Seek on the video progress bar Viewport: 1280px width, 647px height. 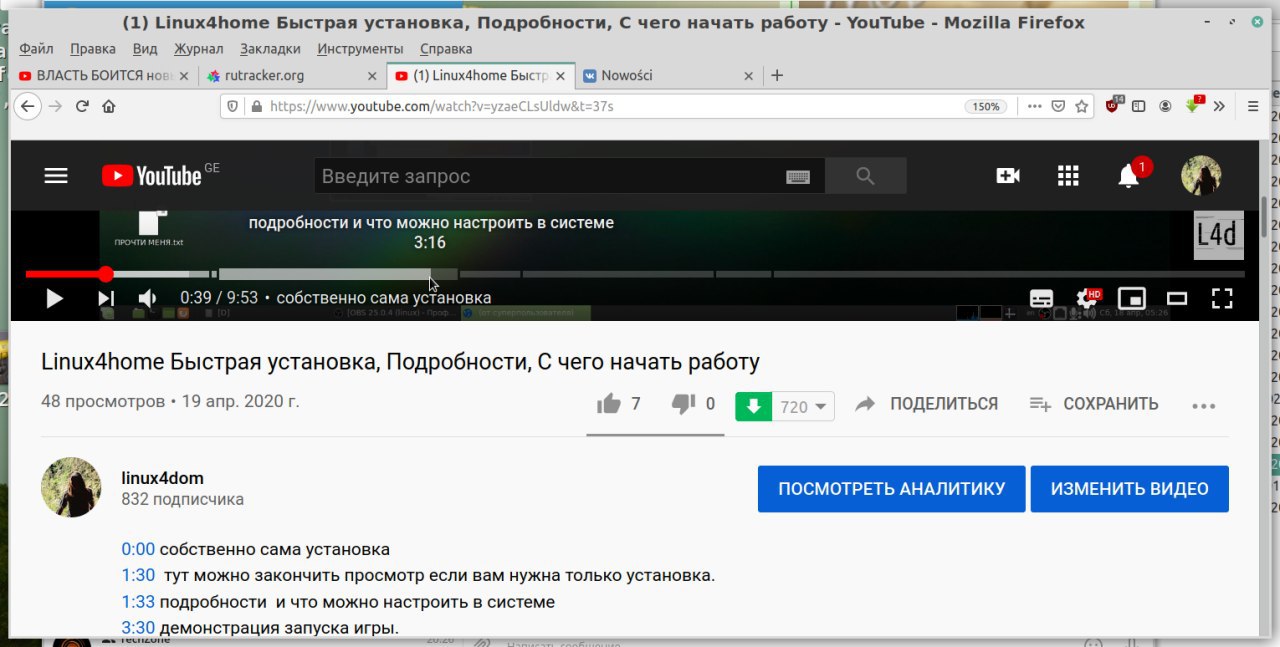pyautogui.click(x=635, y=274)
